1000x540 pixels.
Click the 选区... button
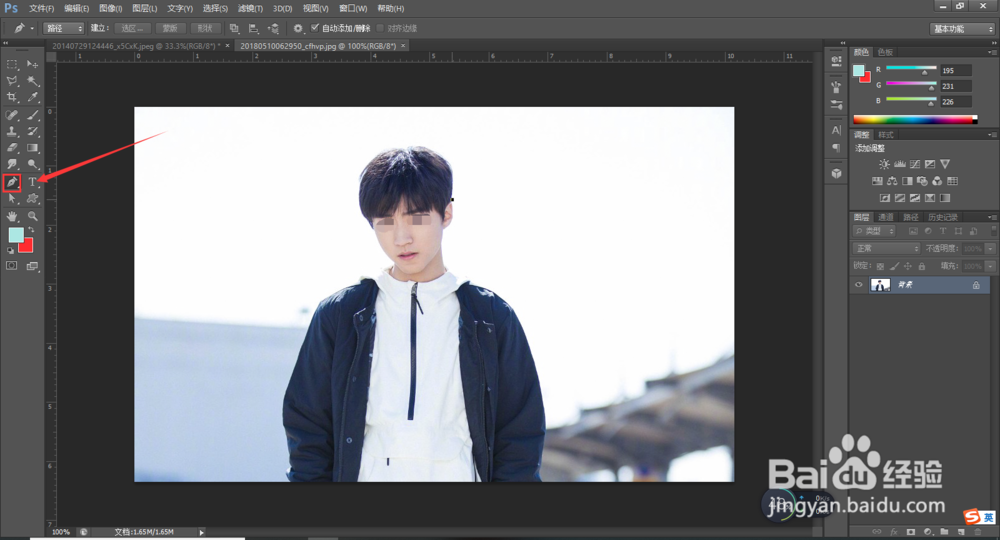[x=133, y=28]
